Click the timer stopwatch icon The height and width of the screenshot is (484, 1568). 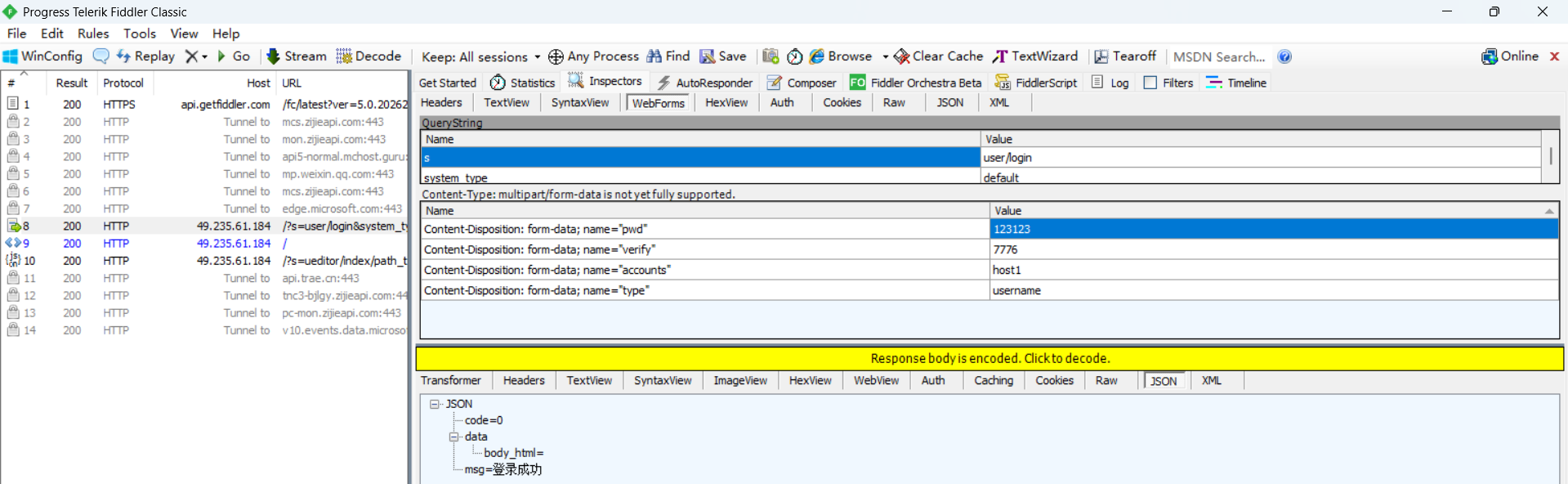794,56
